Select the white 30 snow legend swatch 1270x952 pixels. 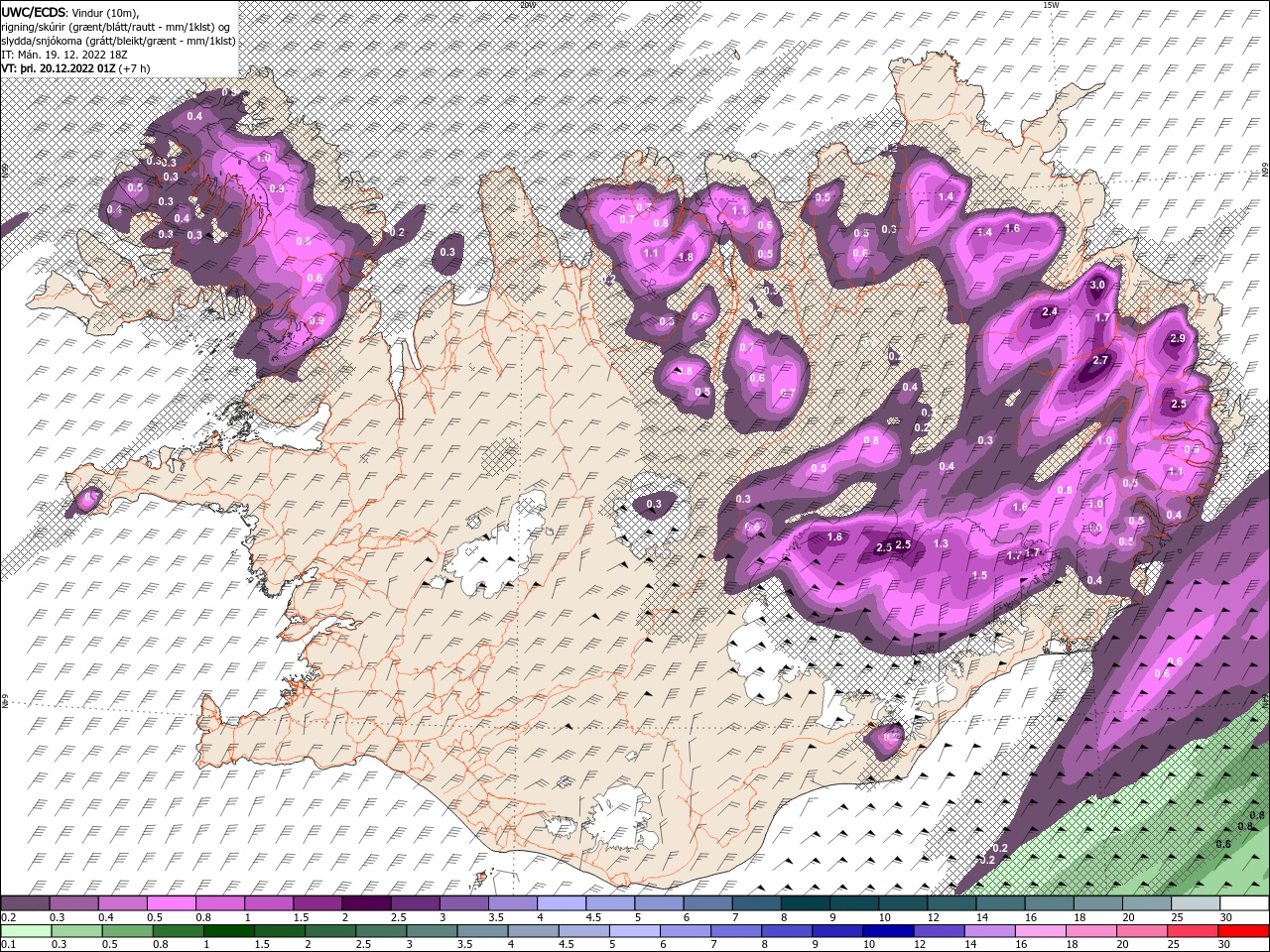click(x=1245, y=903)
